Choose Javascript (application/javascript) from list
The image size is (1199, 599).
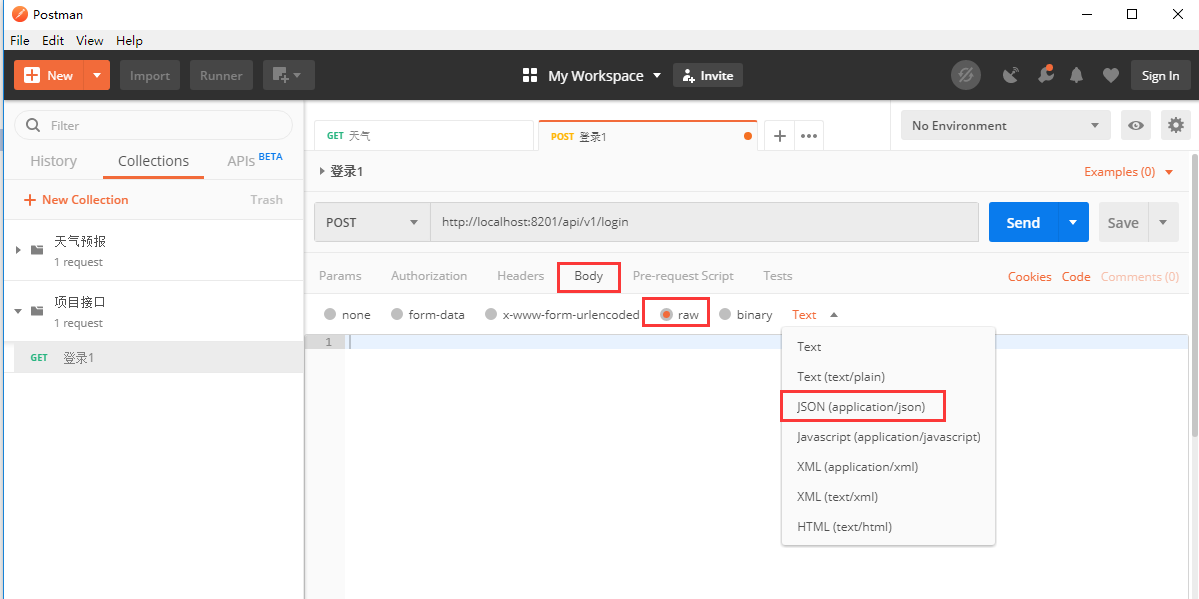click(x=889, y=437)
